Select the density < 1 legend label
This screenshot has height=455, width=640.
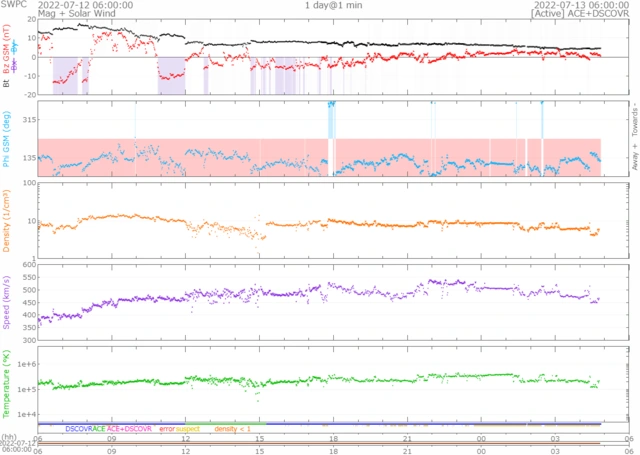click(233, 429)
